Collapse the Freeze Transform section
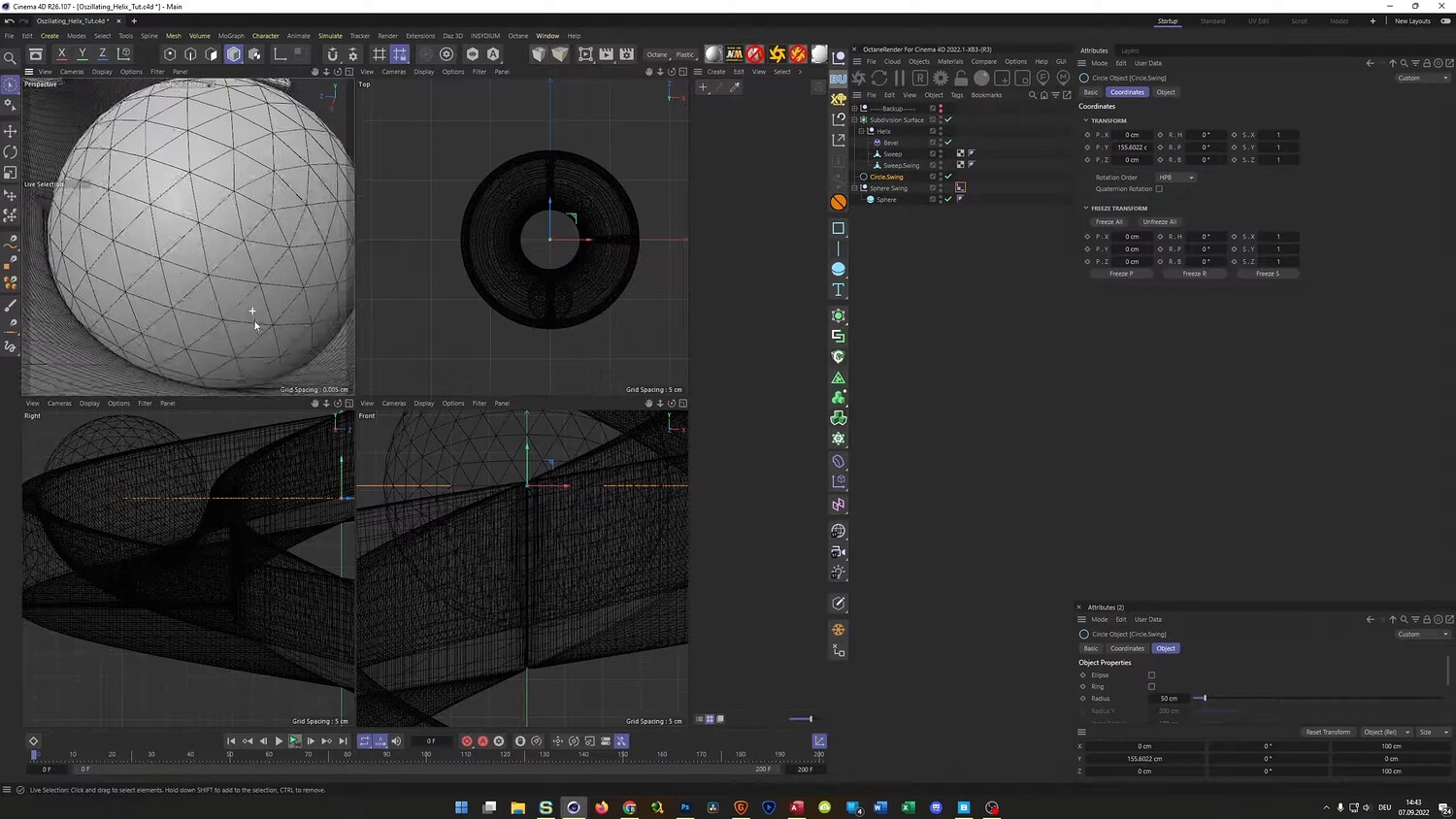The image size is (1456, 819). pyautogui.click(x=1086, y=209)
